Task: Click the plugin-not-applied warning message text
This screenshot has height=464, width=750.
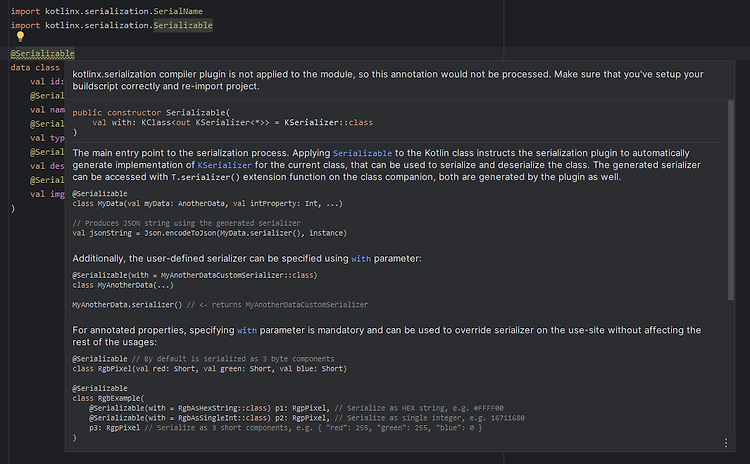Action: click(388, 80)
